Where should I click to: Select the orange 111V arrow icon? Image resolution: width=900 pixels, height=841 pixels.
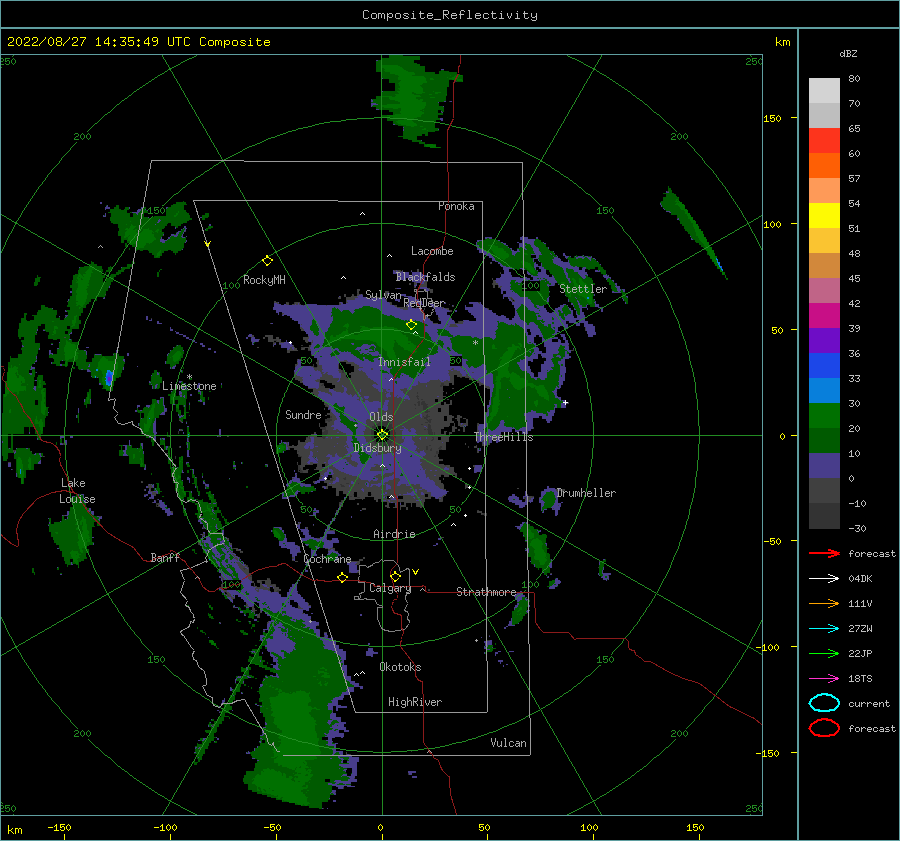click(x=824, y=603)
